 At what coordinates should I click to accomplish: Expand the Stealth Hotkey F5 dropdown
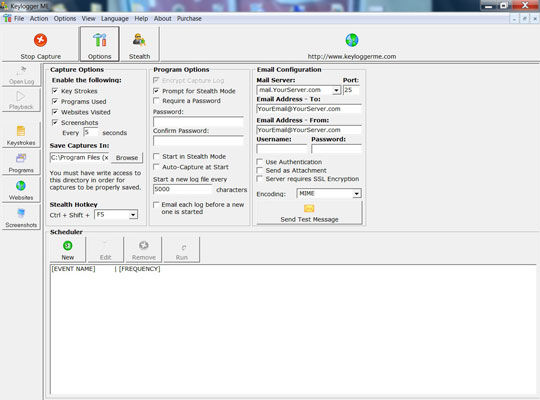[133, 215]
